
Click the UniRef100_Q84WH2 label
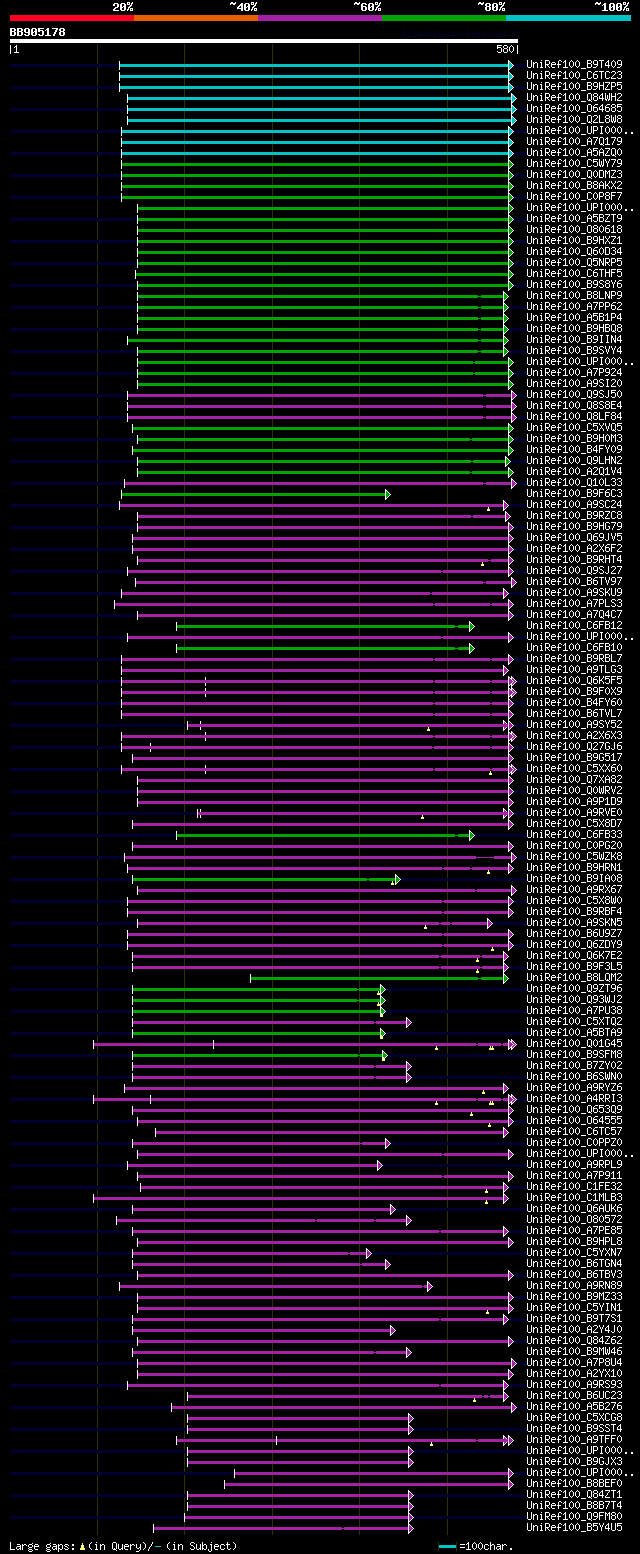pos(574,97)
